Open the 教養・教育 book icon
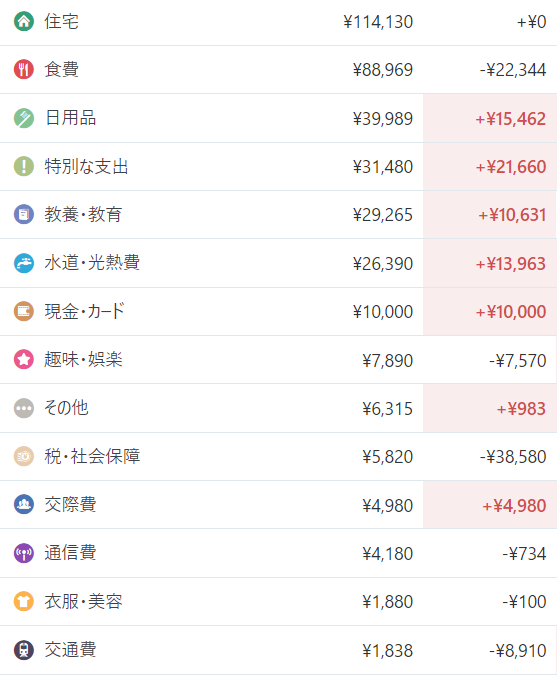 (24, 214)
